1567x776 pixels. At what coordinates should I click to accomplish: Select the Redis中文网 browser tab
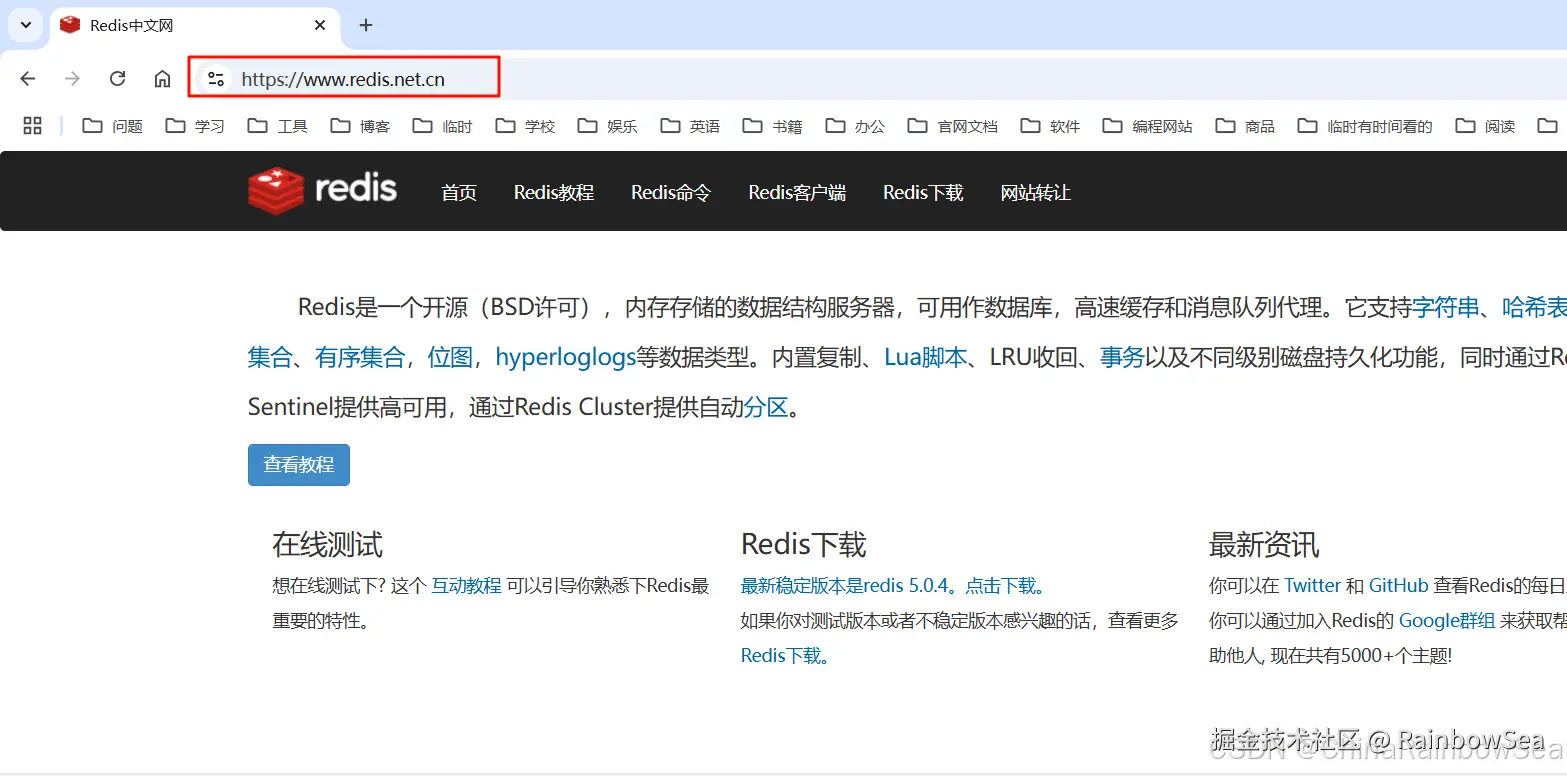[x=195, y=25]
